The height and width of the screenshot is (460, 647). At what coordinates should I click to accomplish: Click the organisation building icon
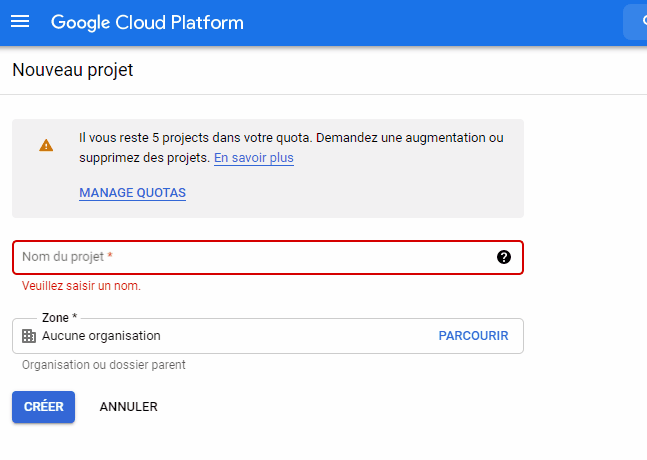(29, 336)
